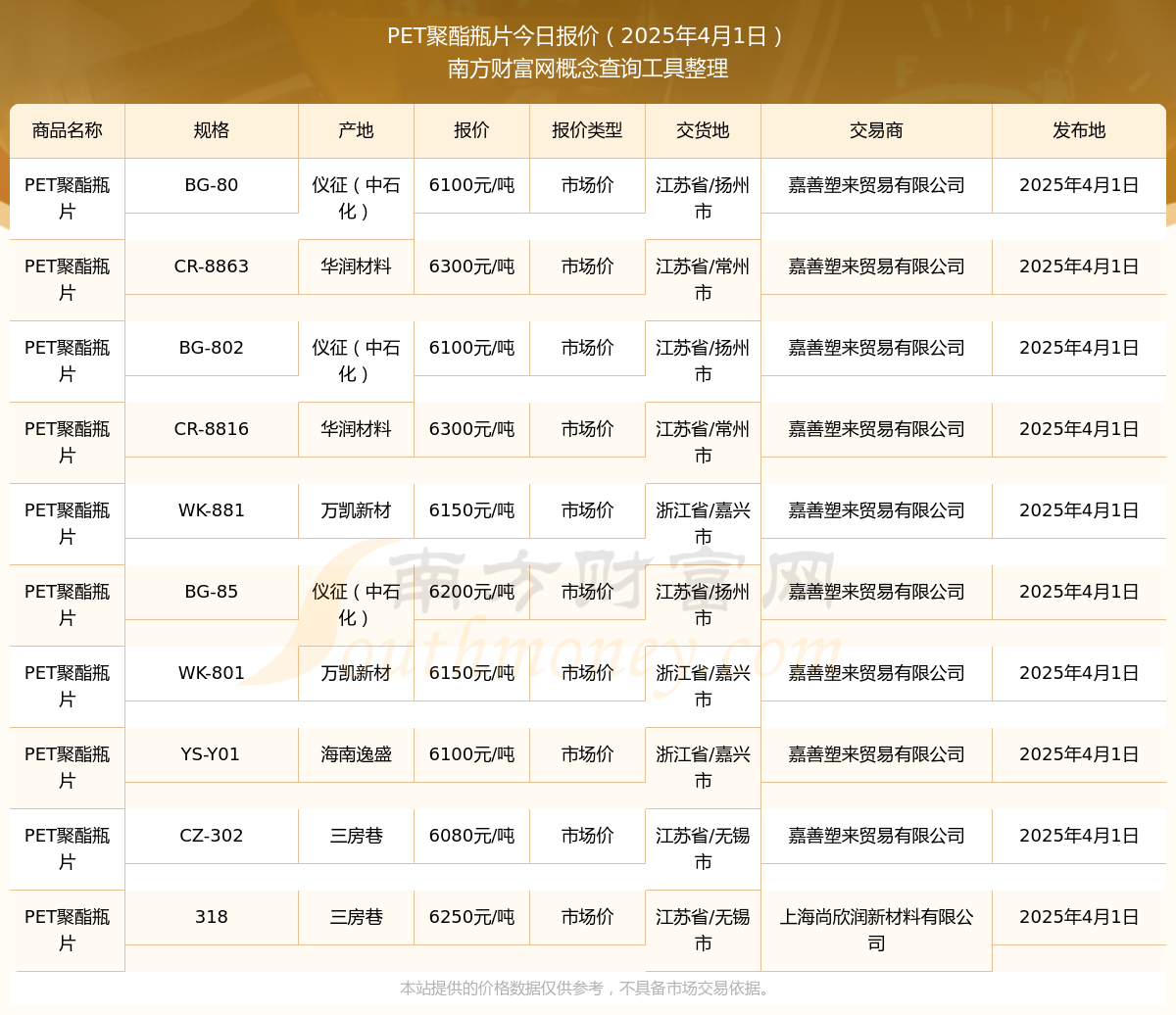The image size is (1176, 1015).
Task: Click the page title PET聚酯瓶片今日报价
Action: (588, 36)
